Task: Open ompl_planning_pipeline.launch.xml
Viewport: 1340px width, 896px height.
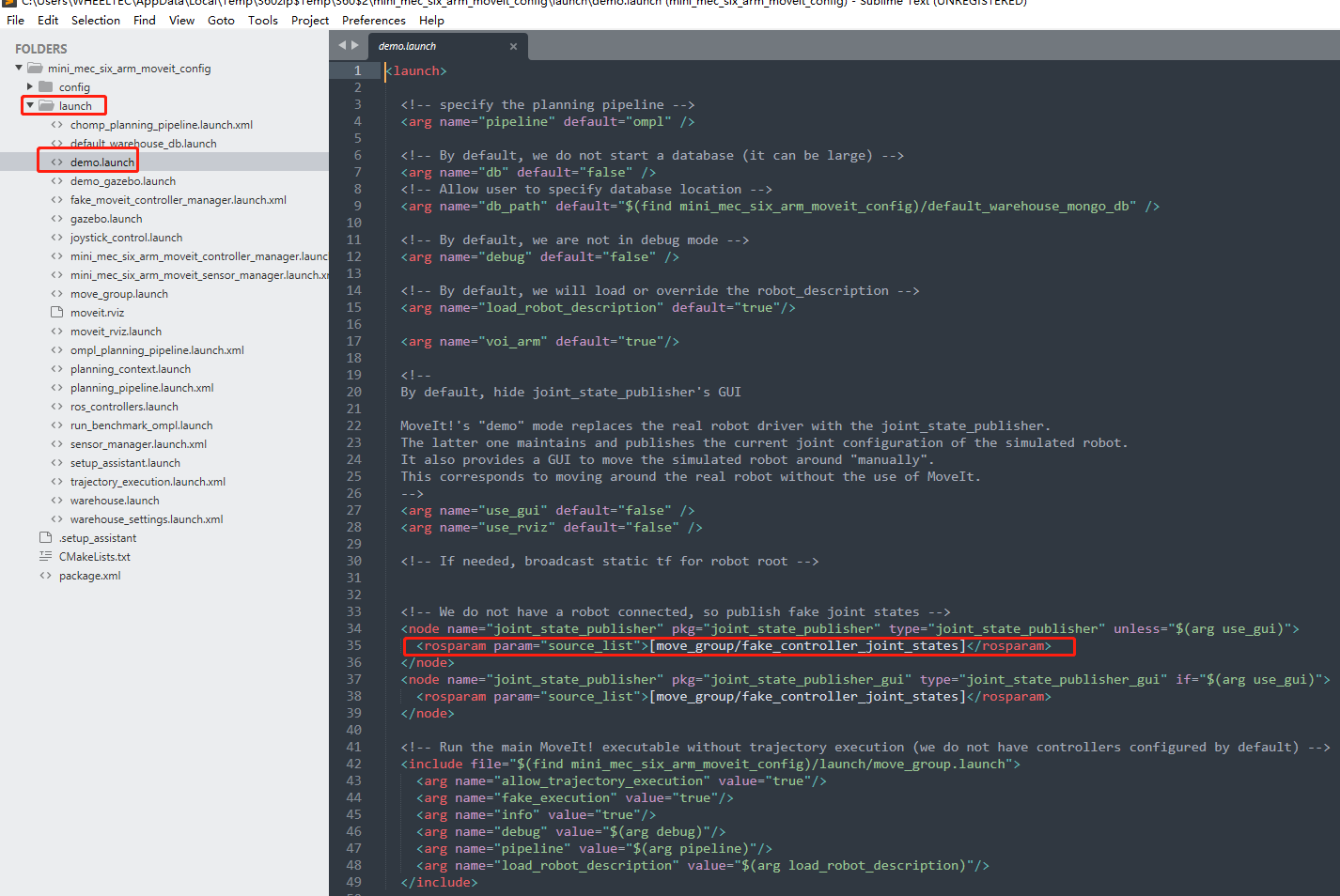Action: 157,350
